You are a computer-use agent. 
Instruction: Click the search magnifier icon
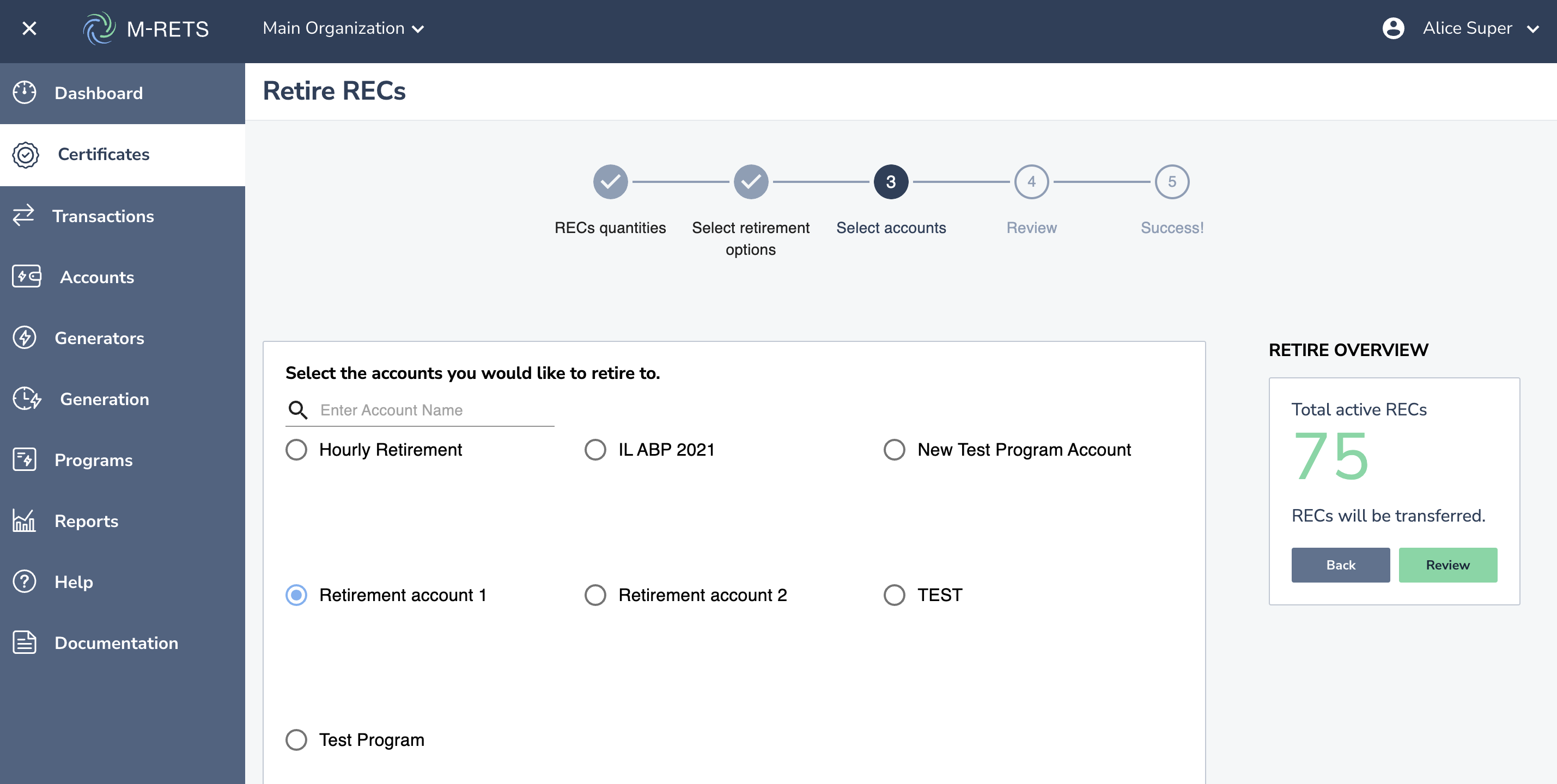[x=297, y=410]
